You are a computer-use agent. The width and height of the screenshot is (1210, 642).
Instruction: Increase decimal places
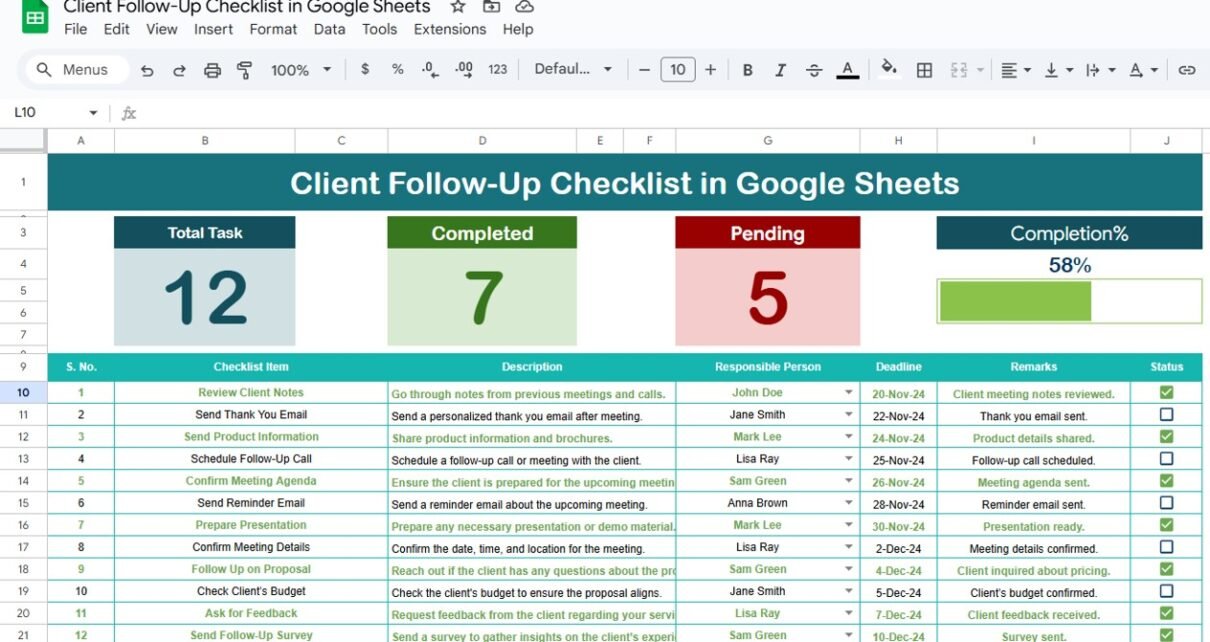(x=464, y=70)
